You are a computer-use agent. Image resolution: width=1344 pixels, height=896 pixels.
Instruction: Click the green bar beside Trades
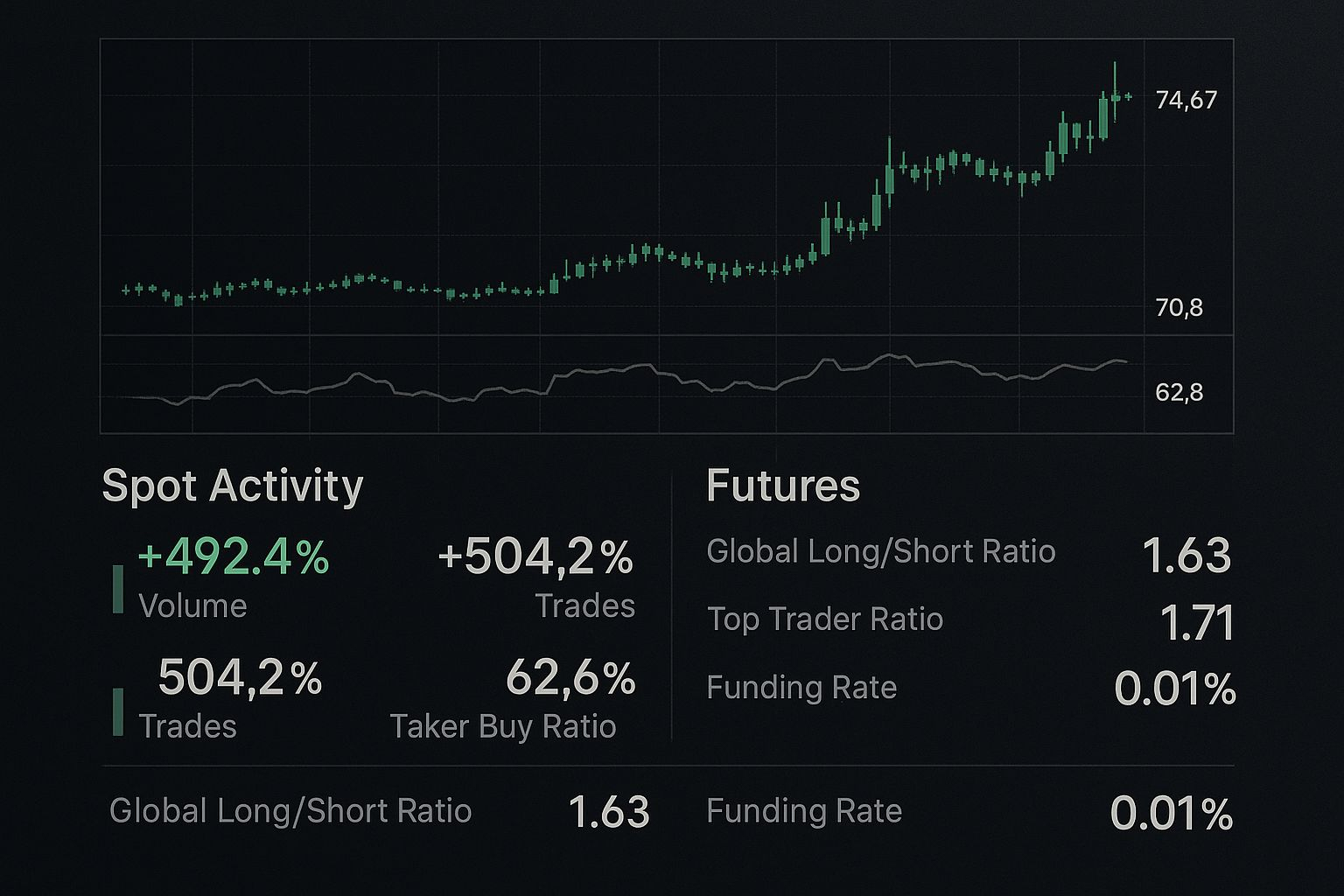(118, 711)
